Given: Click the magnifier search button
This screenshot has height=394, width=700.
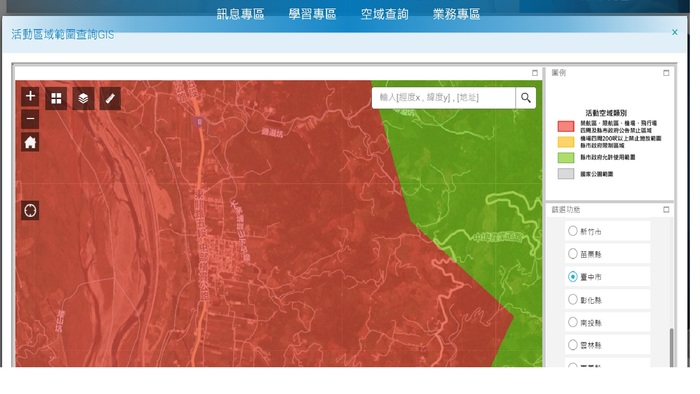Looking at the screenshot, I should (x=525, y=98).
